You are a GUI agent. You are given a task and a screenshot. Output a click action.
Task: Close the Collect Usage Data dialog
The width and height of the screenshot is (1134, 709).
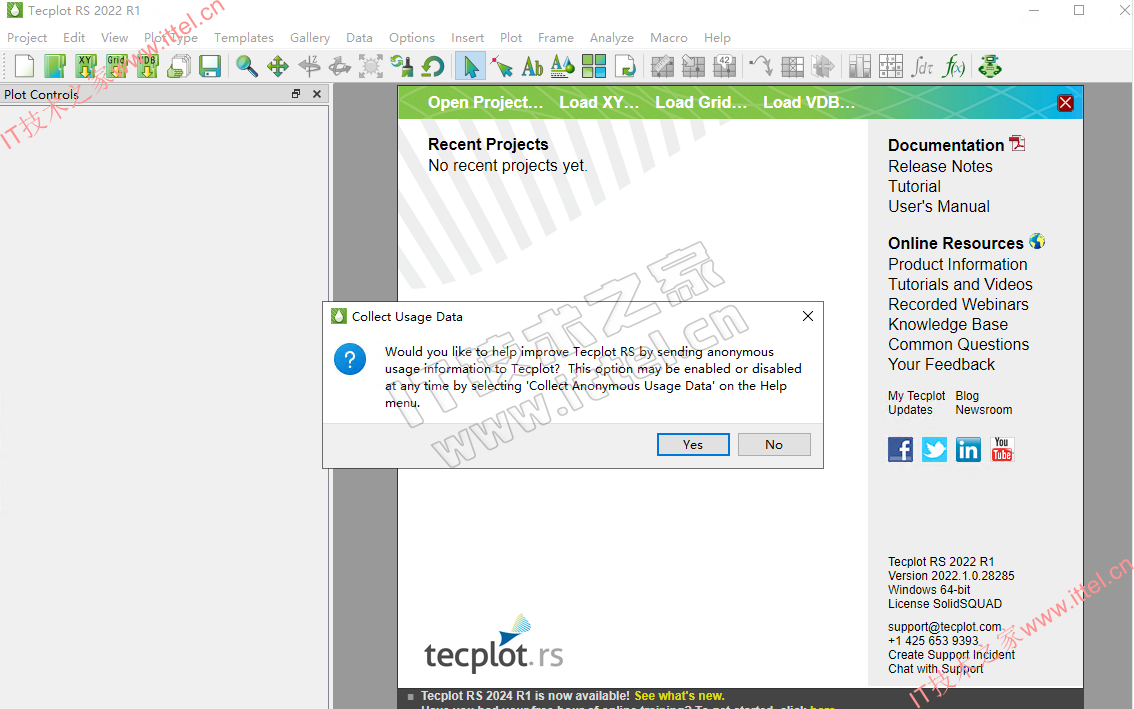(x=808, y=316)
